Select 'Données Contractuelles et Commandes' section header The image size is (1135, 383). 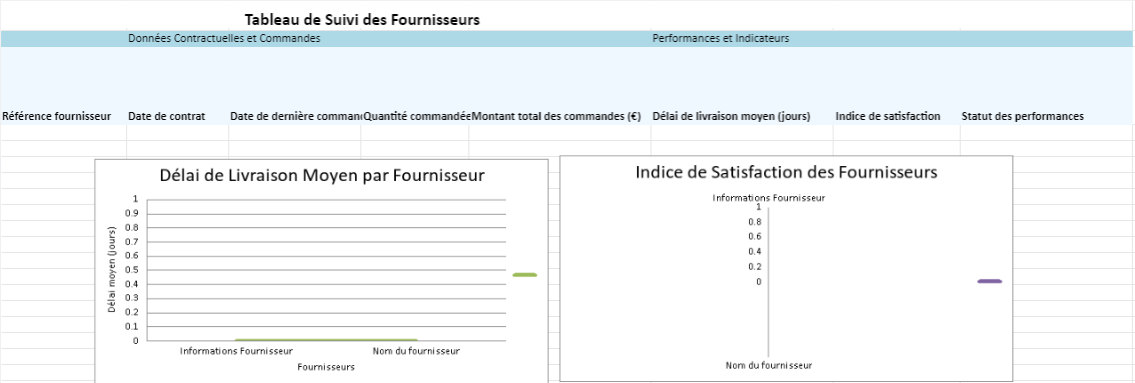[x=224, y=38]
